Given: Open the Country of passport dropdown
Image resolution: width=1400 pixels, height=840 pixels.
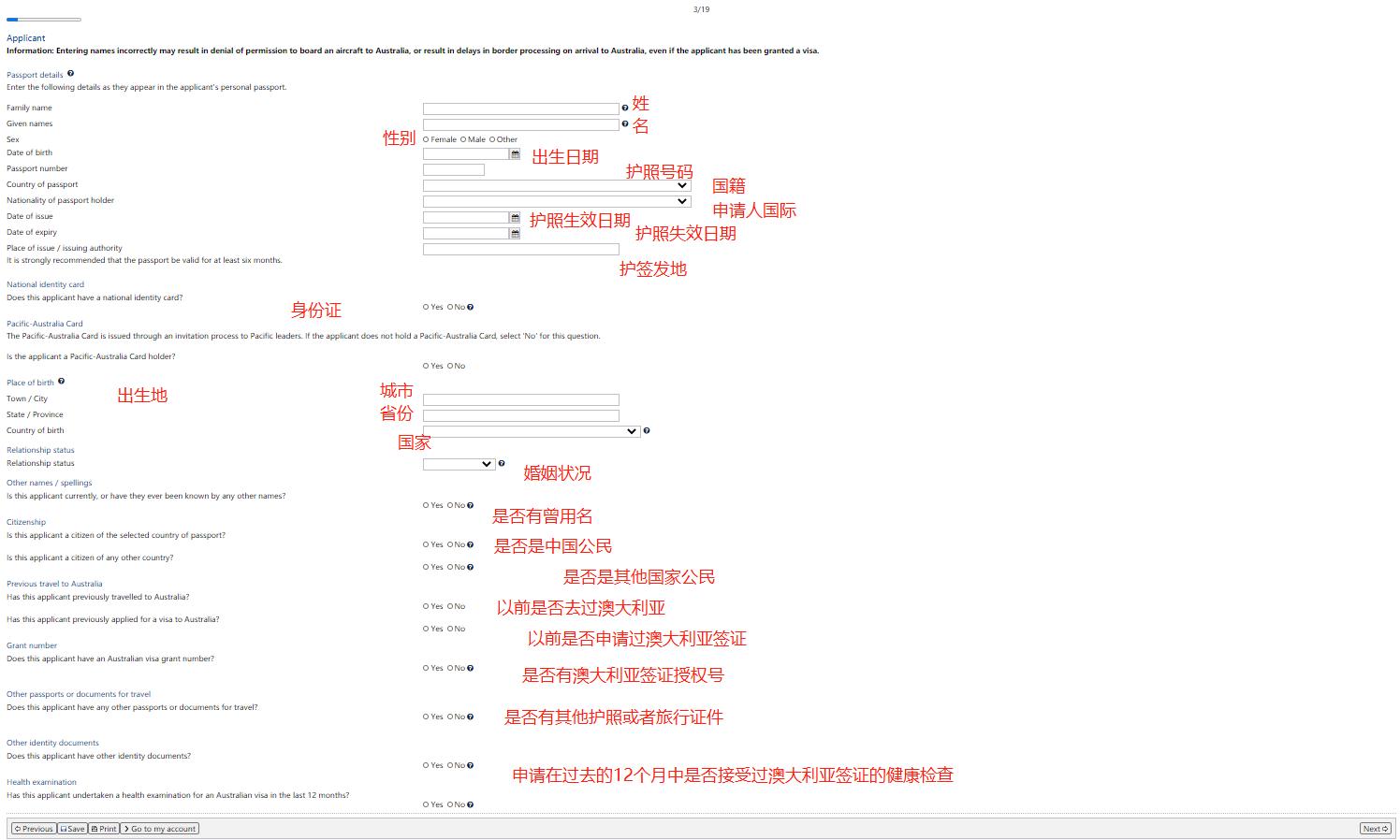Looking at the screenshot, I should [556, 184].
